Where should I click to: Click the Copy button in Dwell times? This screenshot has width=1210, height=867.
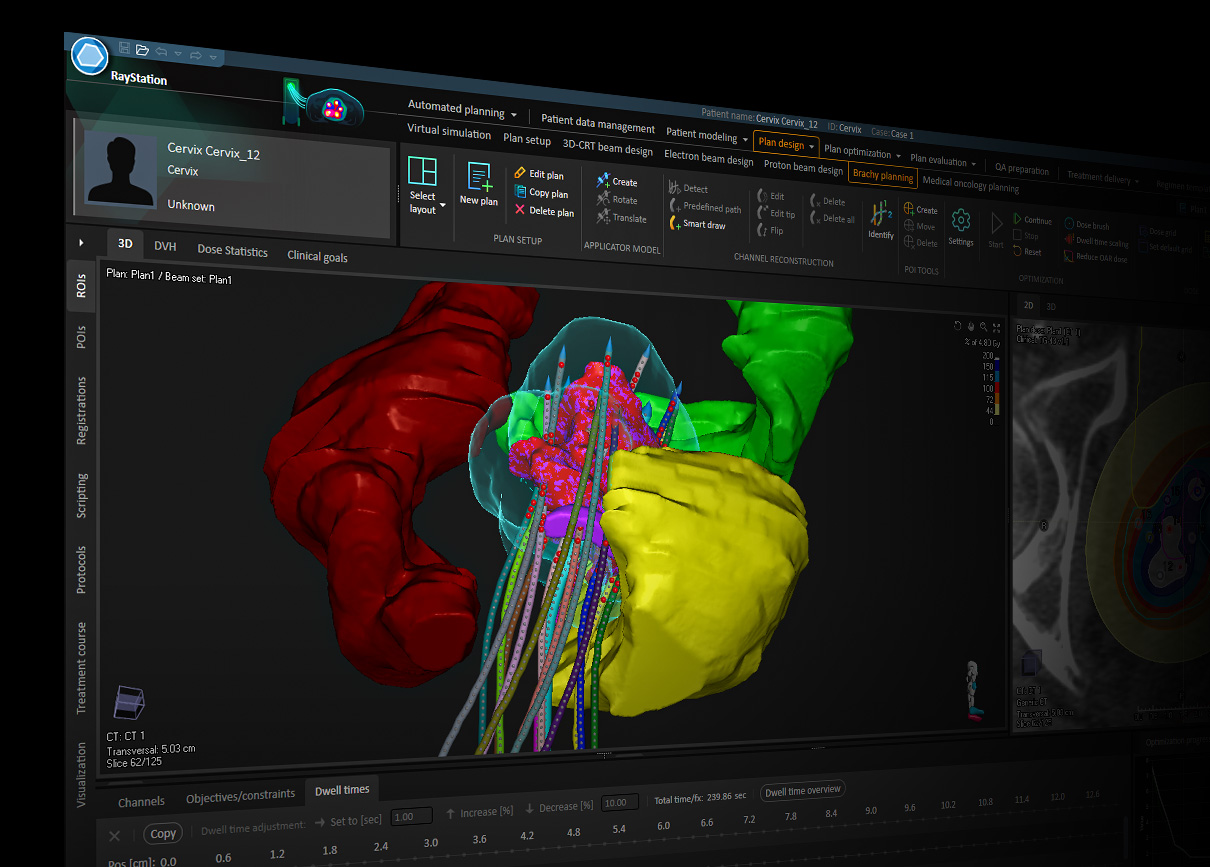(163, 833)
